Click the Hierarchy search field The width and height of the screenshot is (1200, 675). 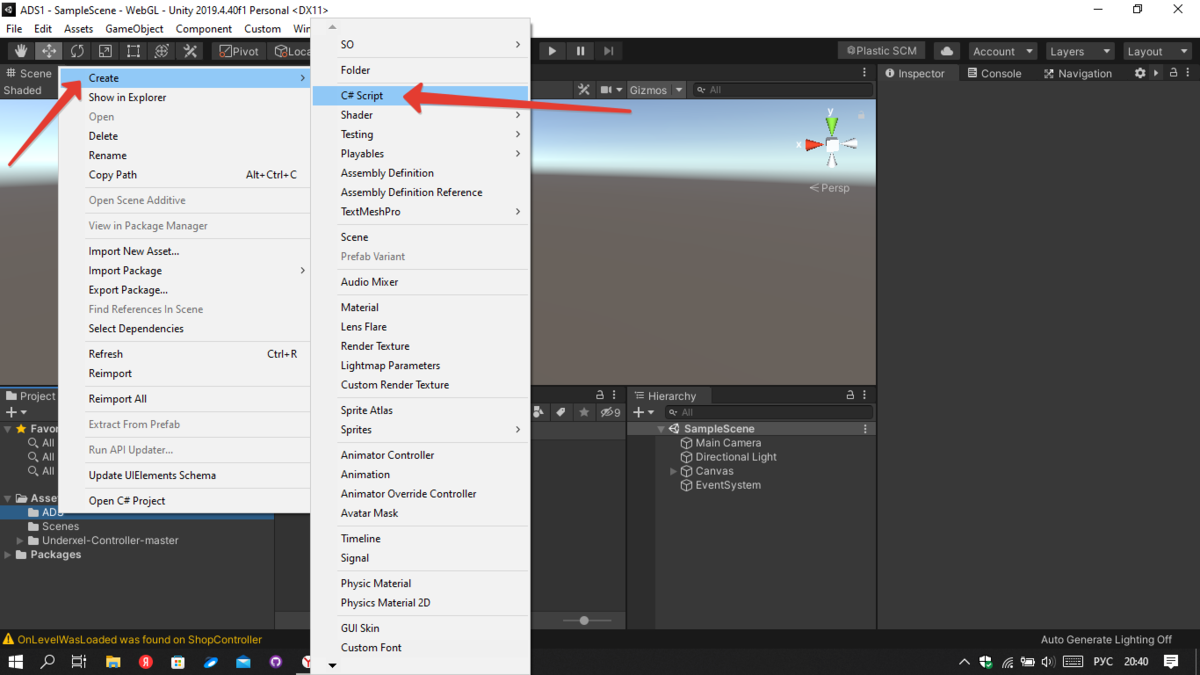(767, 412)
